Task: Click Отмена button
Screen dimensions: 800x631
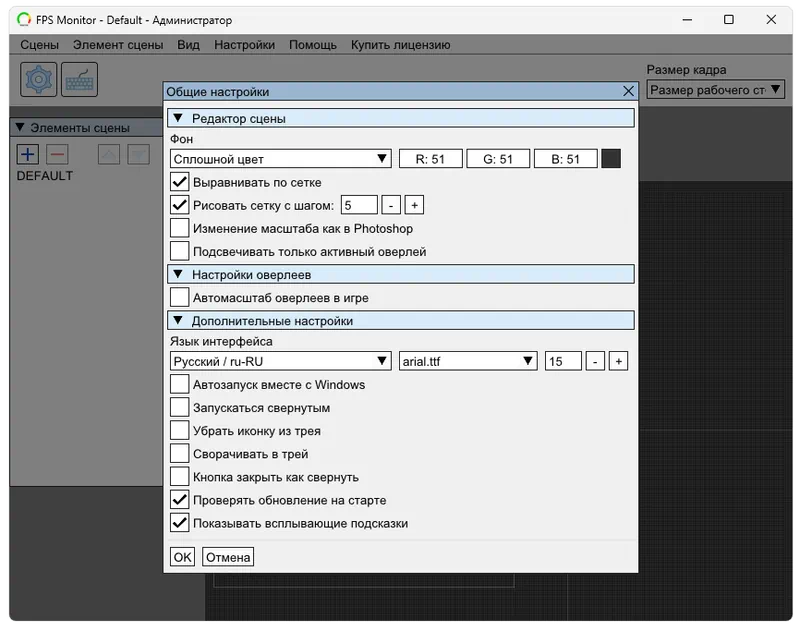Action: click(228, 557)
